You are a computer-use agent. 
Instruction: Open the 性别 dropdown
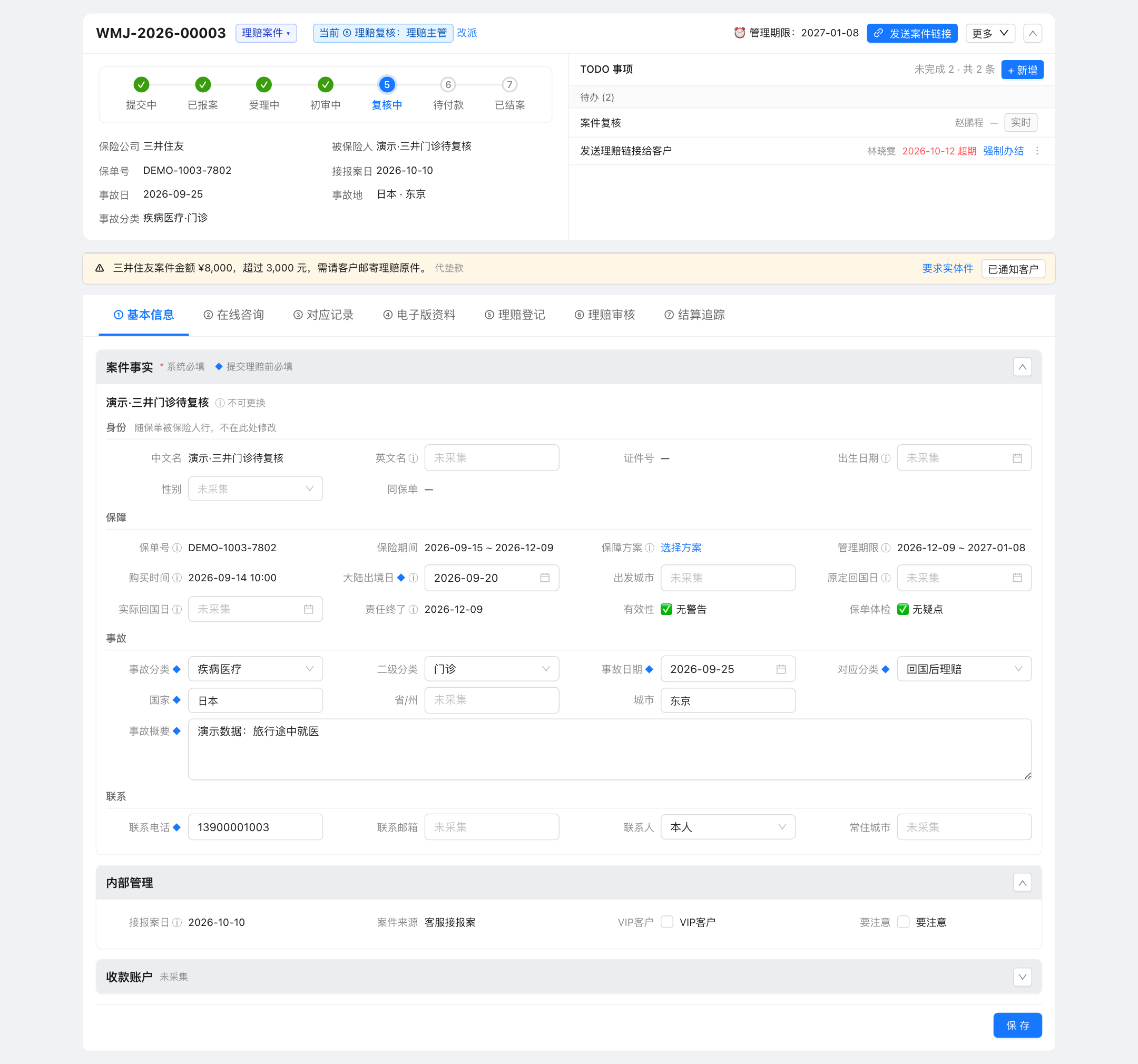click(256, 489)
